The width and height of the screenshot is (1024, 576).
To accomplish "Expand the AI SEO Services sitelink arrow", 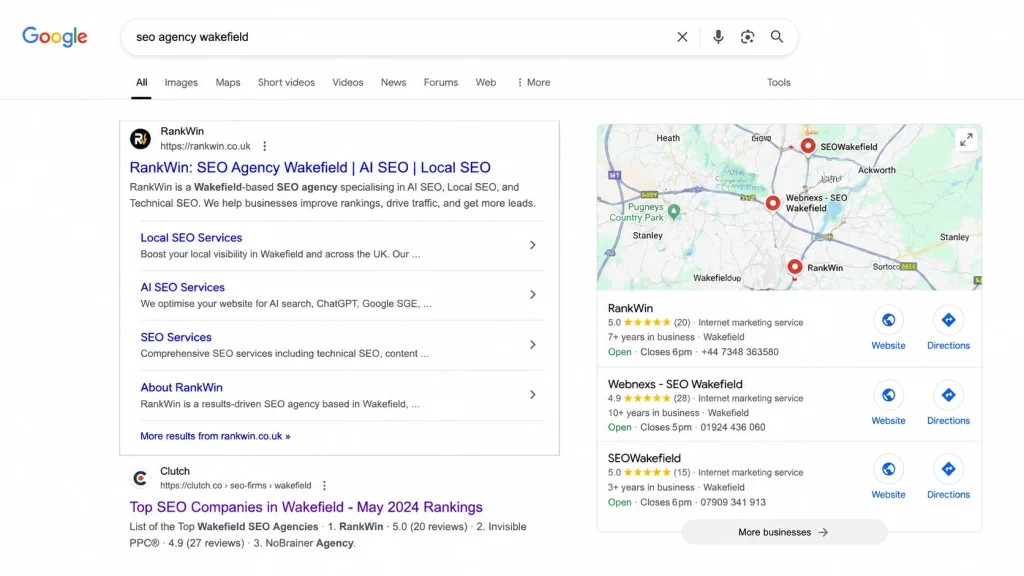I will [x=533, y=295].
